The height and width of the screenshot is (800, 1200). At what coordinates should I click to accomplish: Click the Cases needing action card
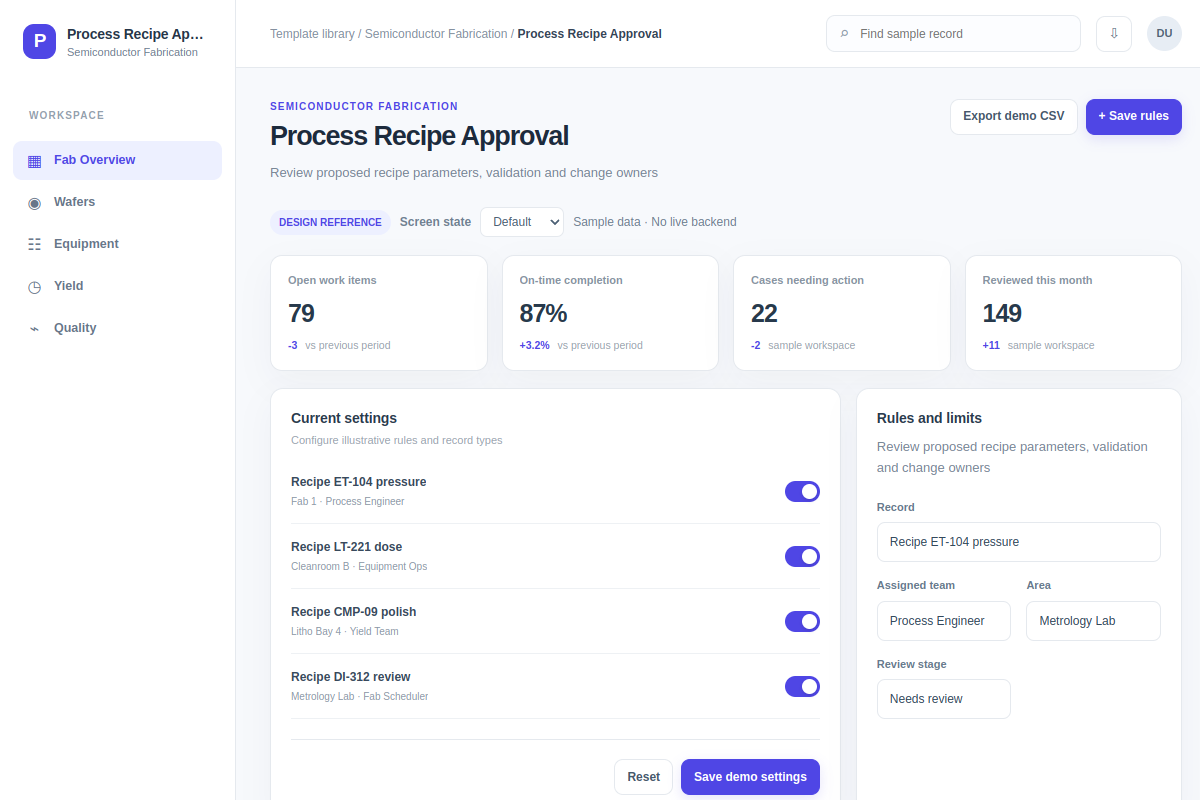point(842,313)
